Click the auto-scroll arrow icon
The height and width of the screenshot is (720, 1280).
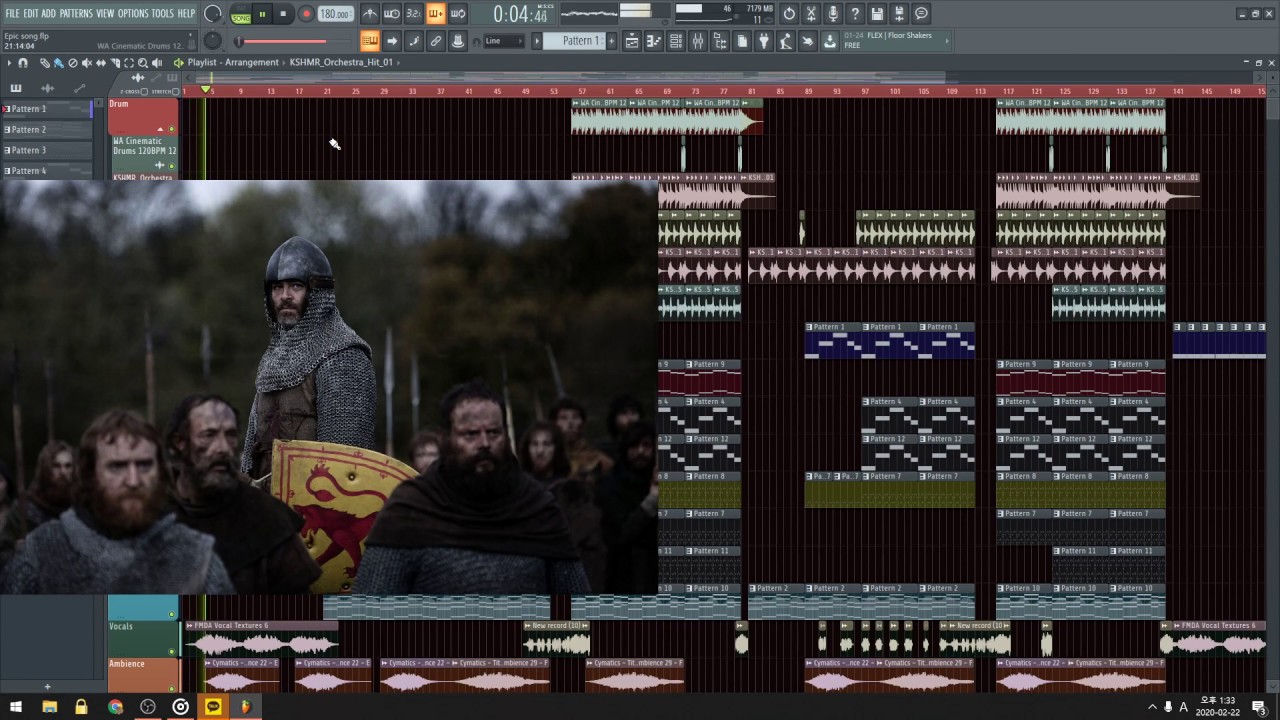[x=392, y=41]
